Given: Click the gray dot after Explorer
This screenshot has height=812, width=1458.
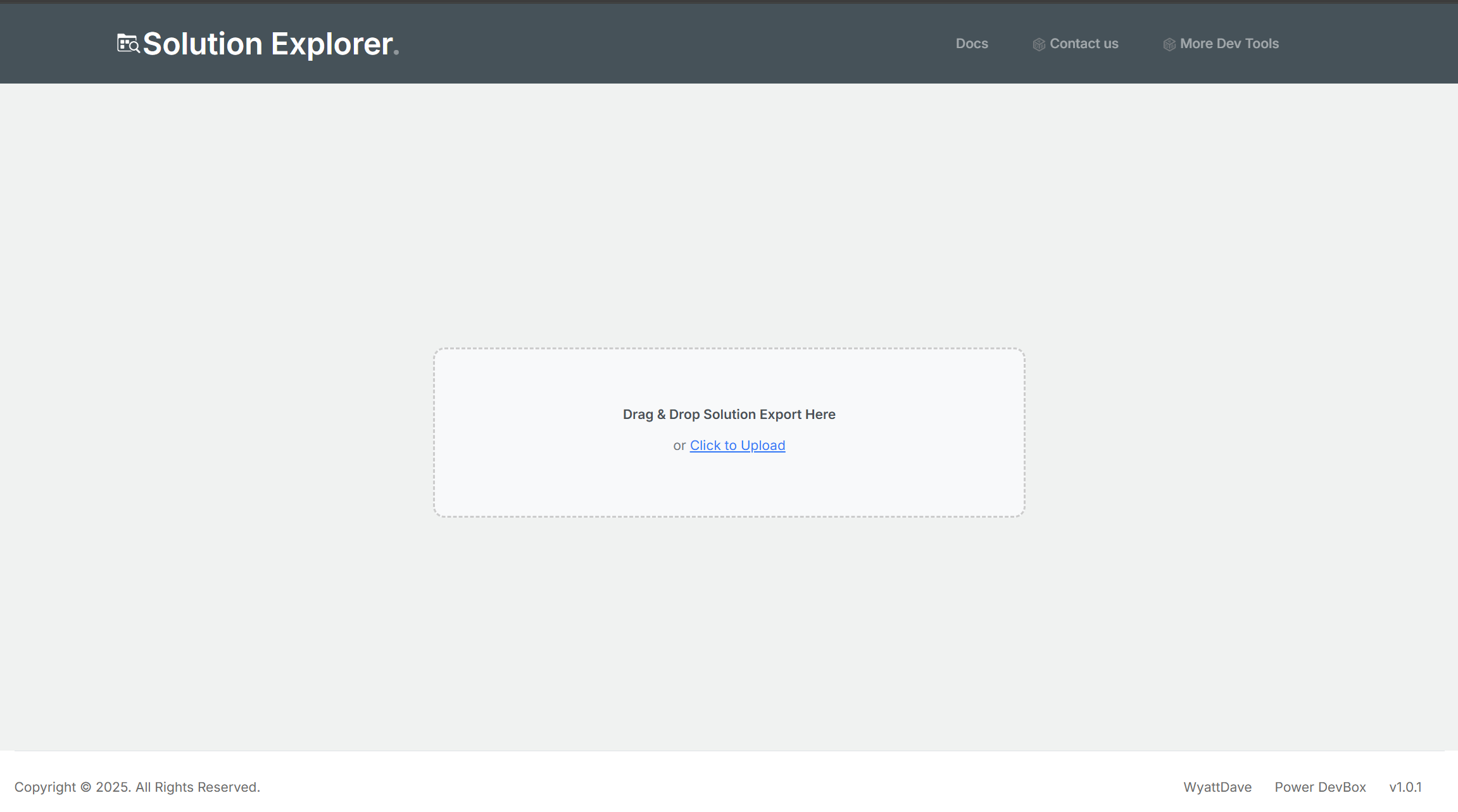Looking at the screenshot, I should [396, 53].
